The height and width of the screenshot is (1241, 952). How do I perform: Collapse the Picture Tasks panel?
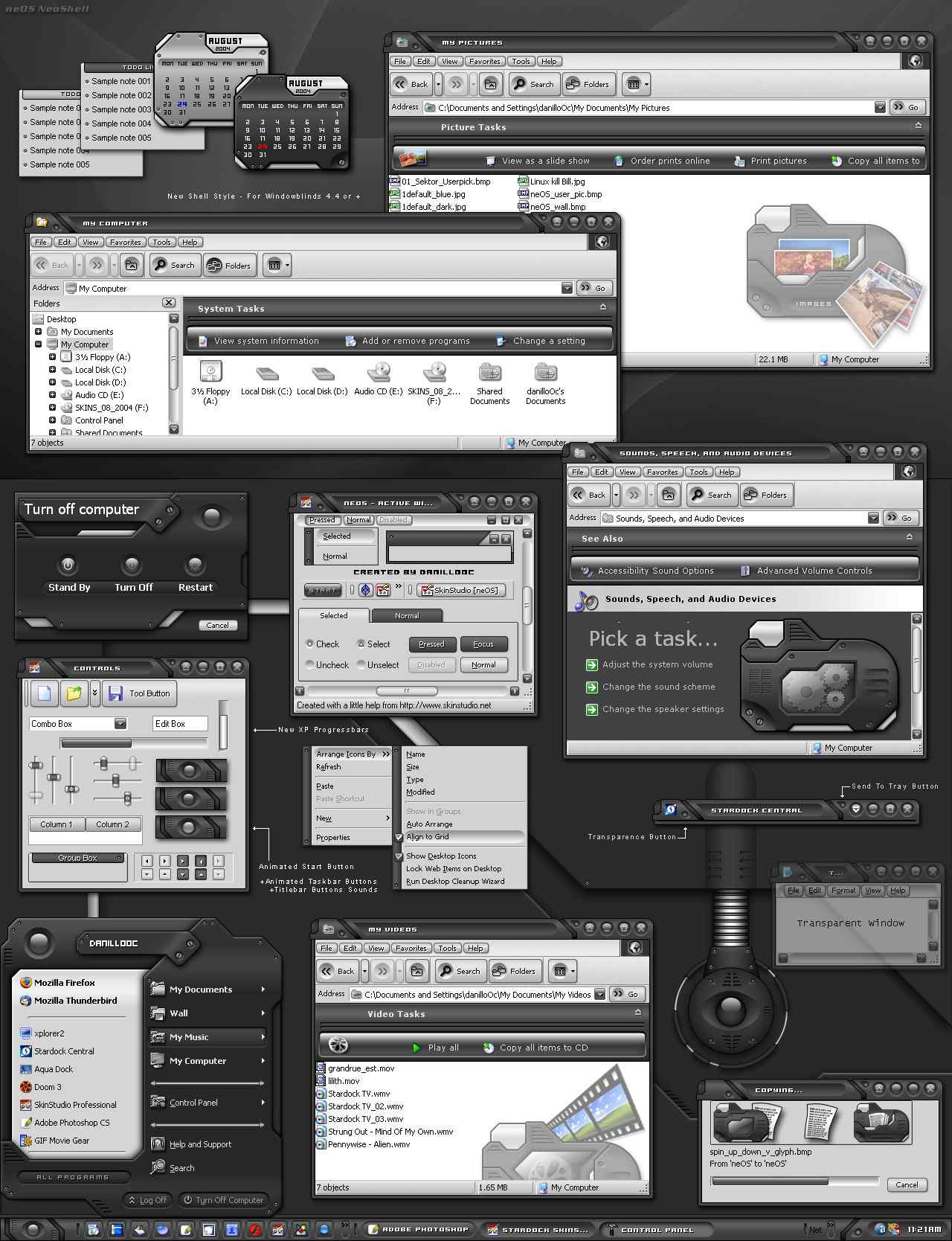[918, 126]
